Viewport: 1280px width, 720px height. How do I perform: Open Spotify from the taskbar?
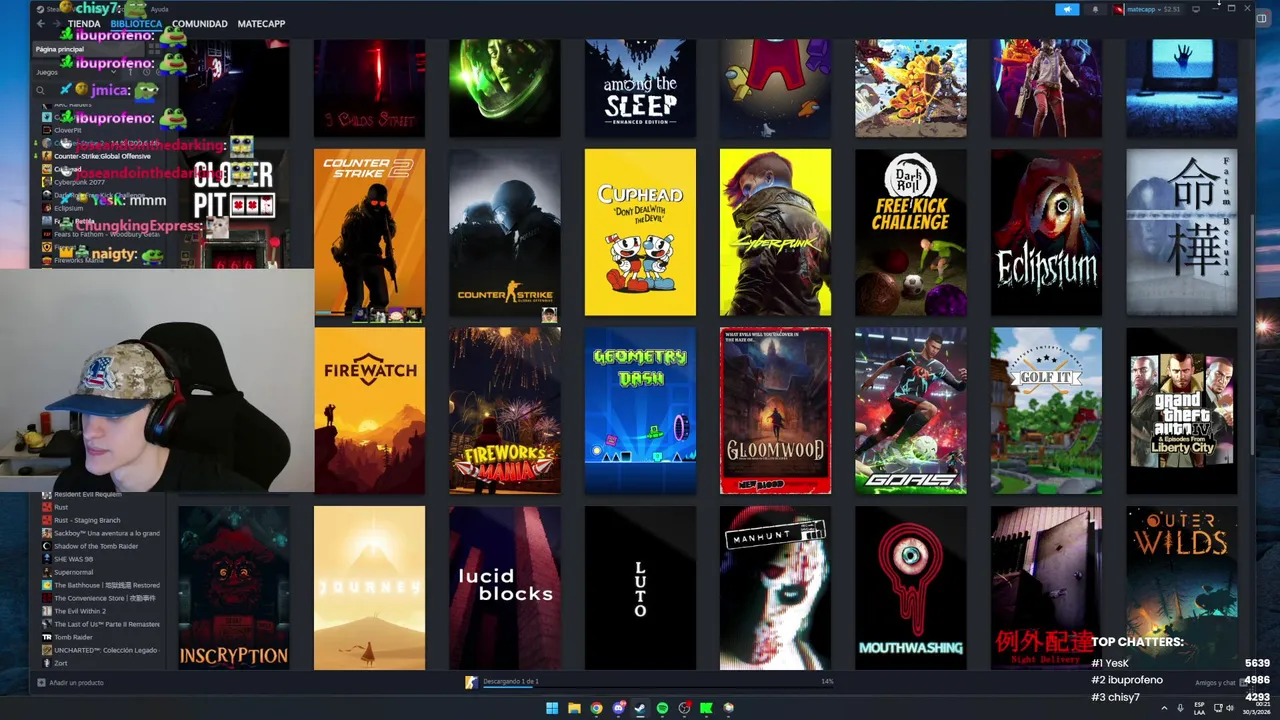(x=662, y=708)
